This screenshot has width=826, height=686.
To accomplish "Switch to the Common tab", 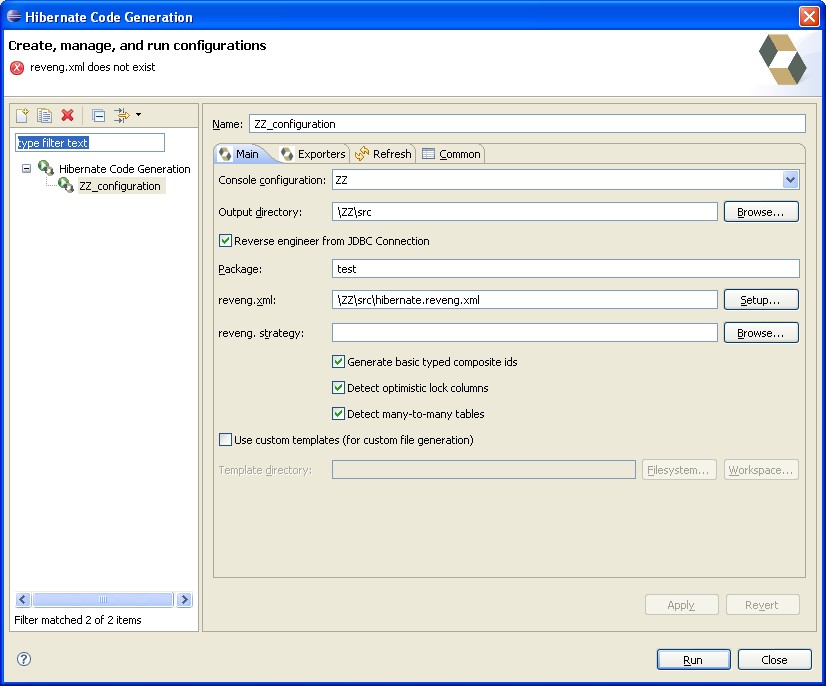I will coord(452,154).
